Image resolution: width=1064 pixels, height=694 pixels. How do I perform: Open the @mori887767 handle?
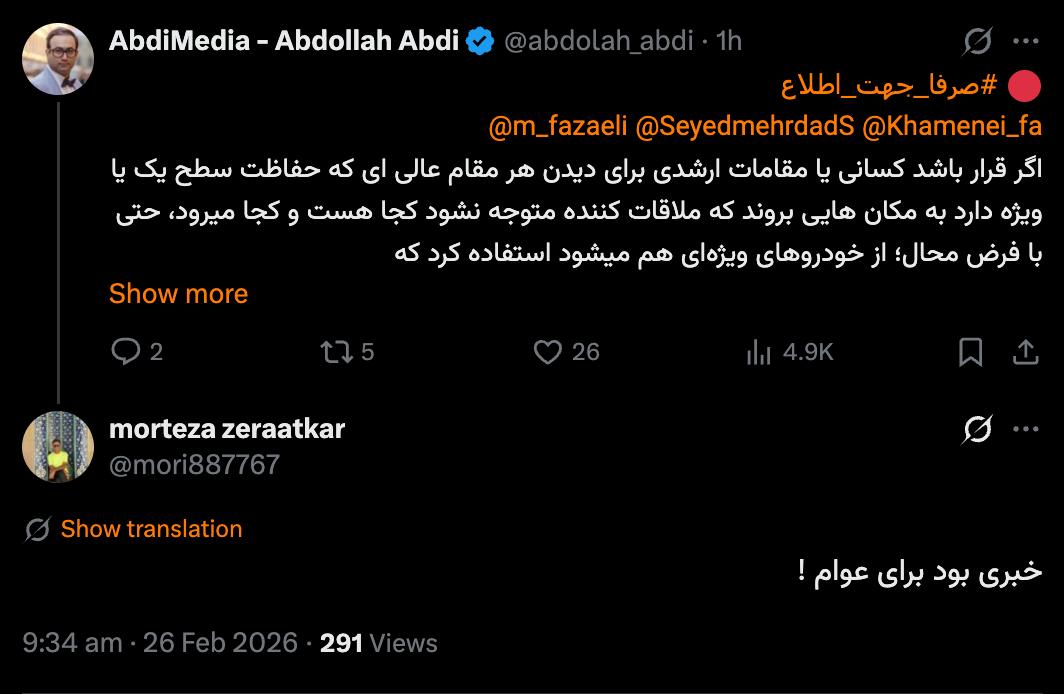coord(194,465)
